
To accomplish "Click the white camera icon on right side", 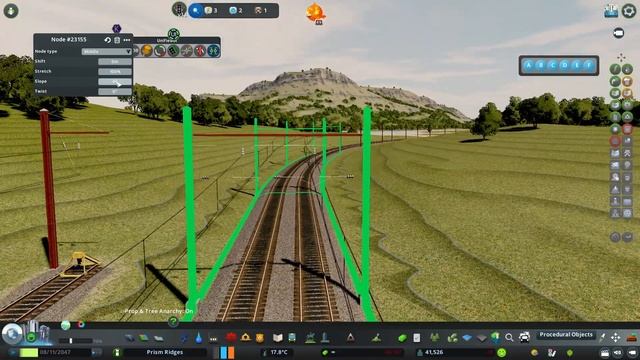I will pyautogui.click(x=619, y=33).
